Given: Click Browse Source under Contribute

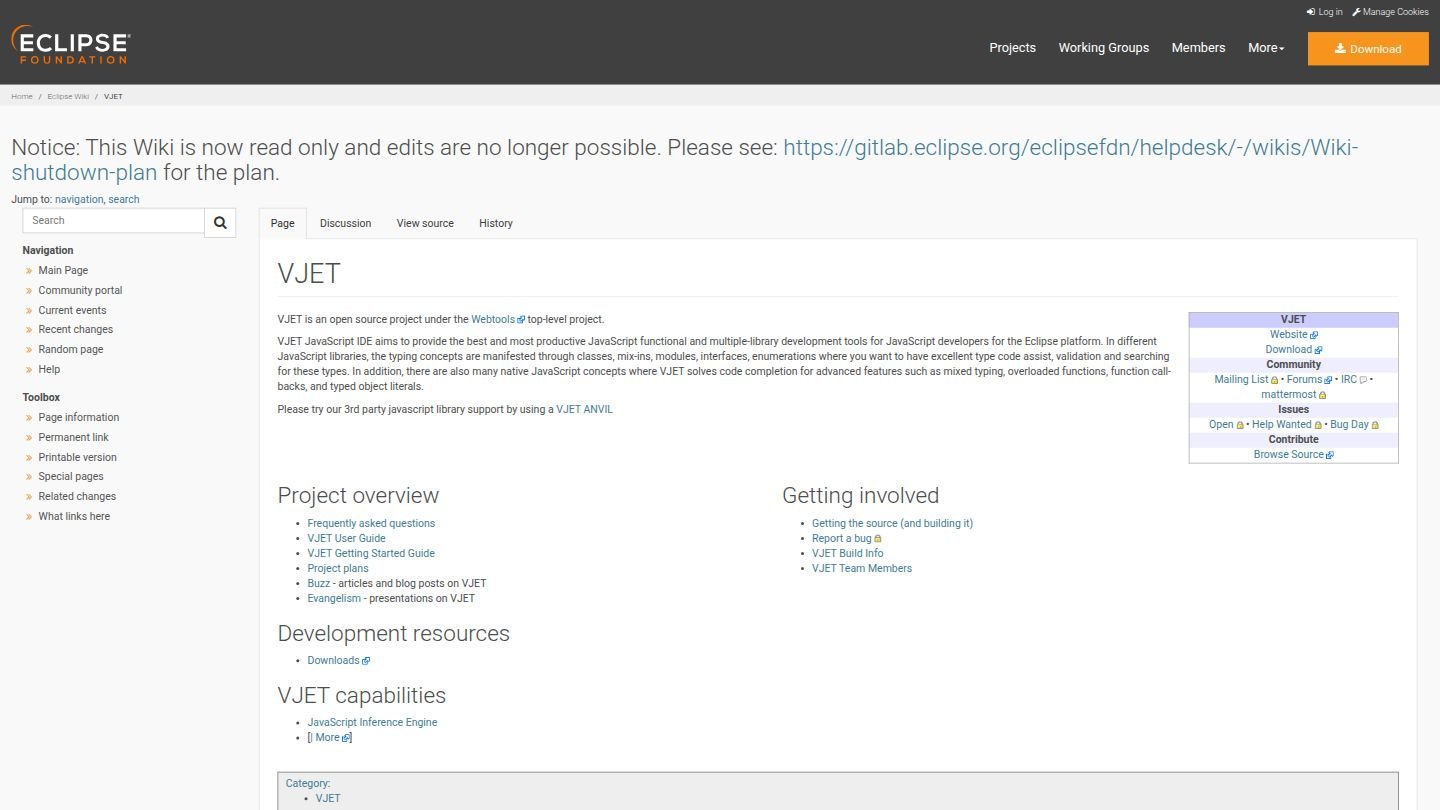Looking at the screenshot, I should (x=1294, y=454).
